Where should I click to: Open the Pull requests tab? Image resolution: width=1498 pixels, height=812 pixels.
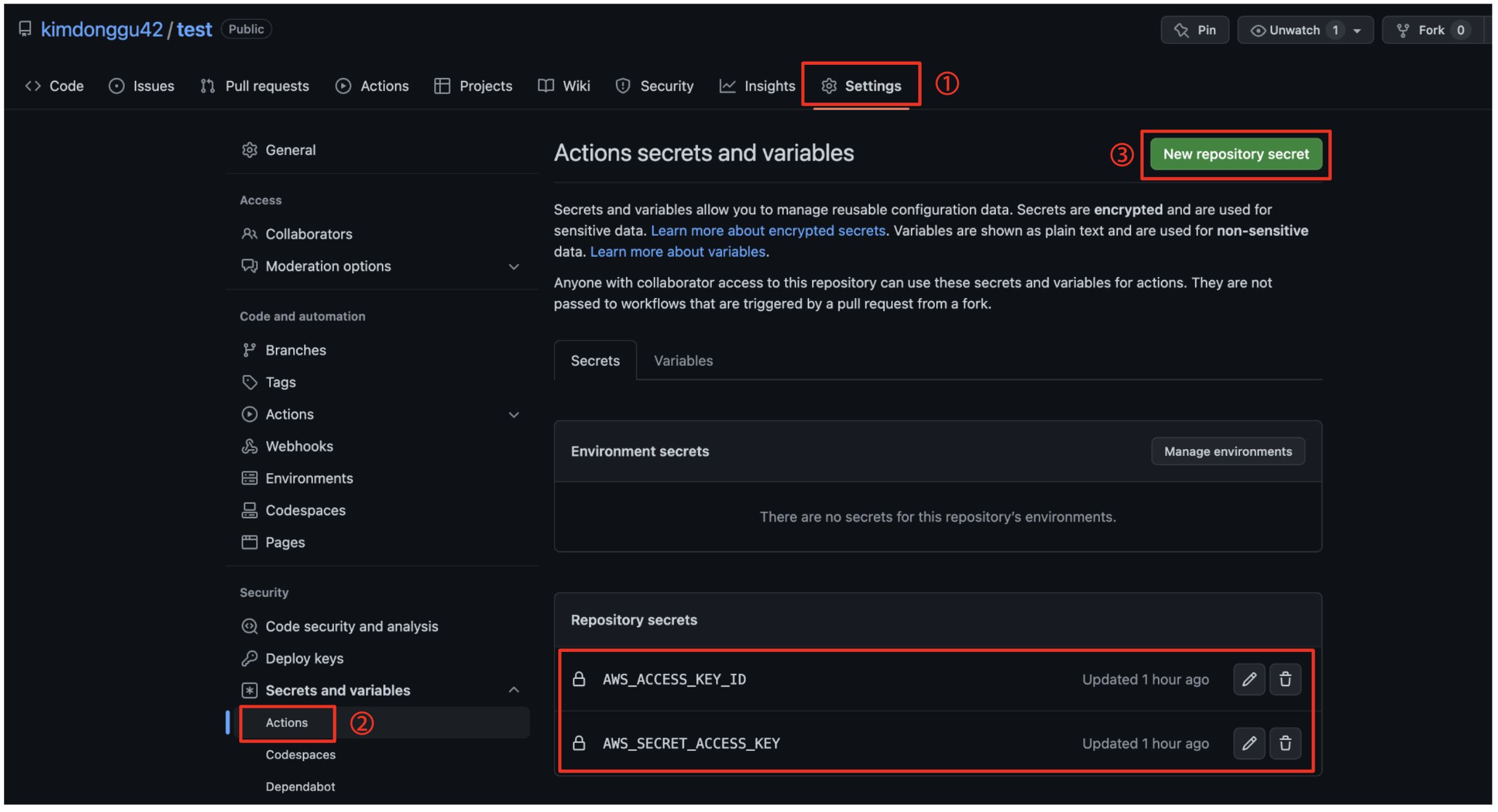(255, 86)
